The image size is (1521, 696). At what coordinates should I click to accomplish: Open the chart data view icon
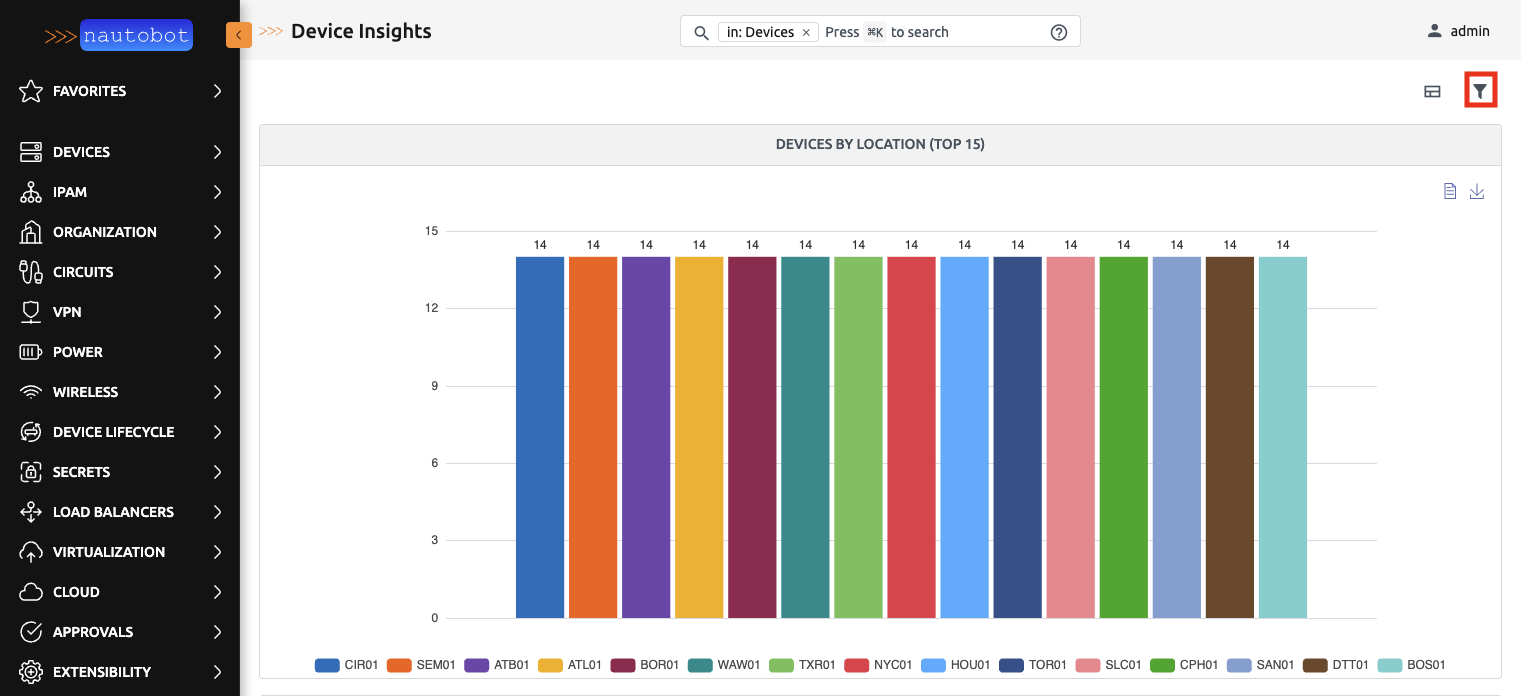(x=1450, y=190)
